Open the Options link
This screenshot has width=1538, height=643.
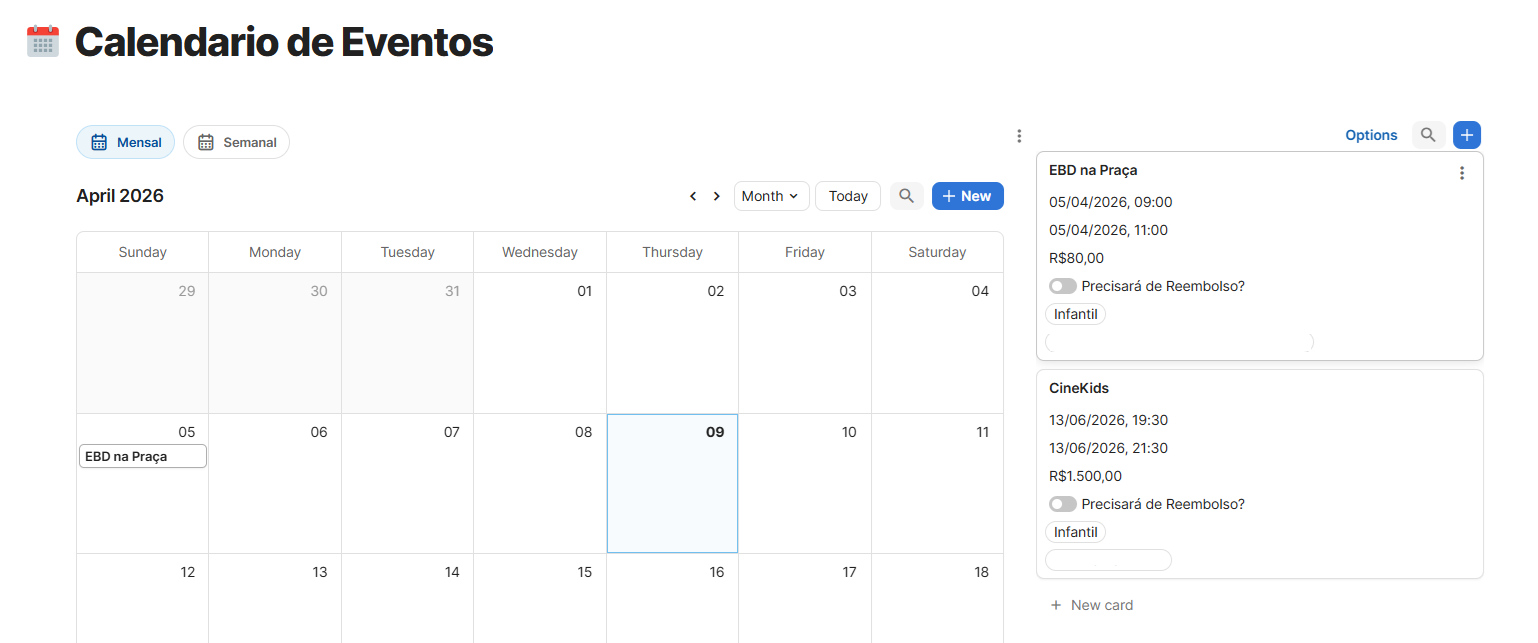click(x=1370, y=135)
